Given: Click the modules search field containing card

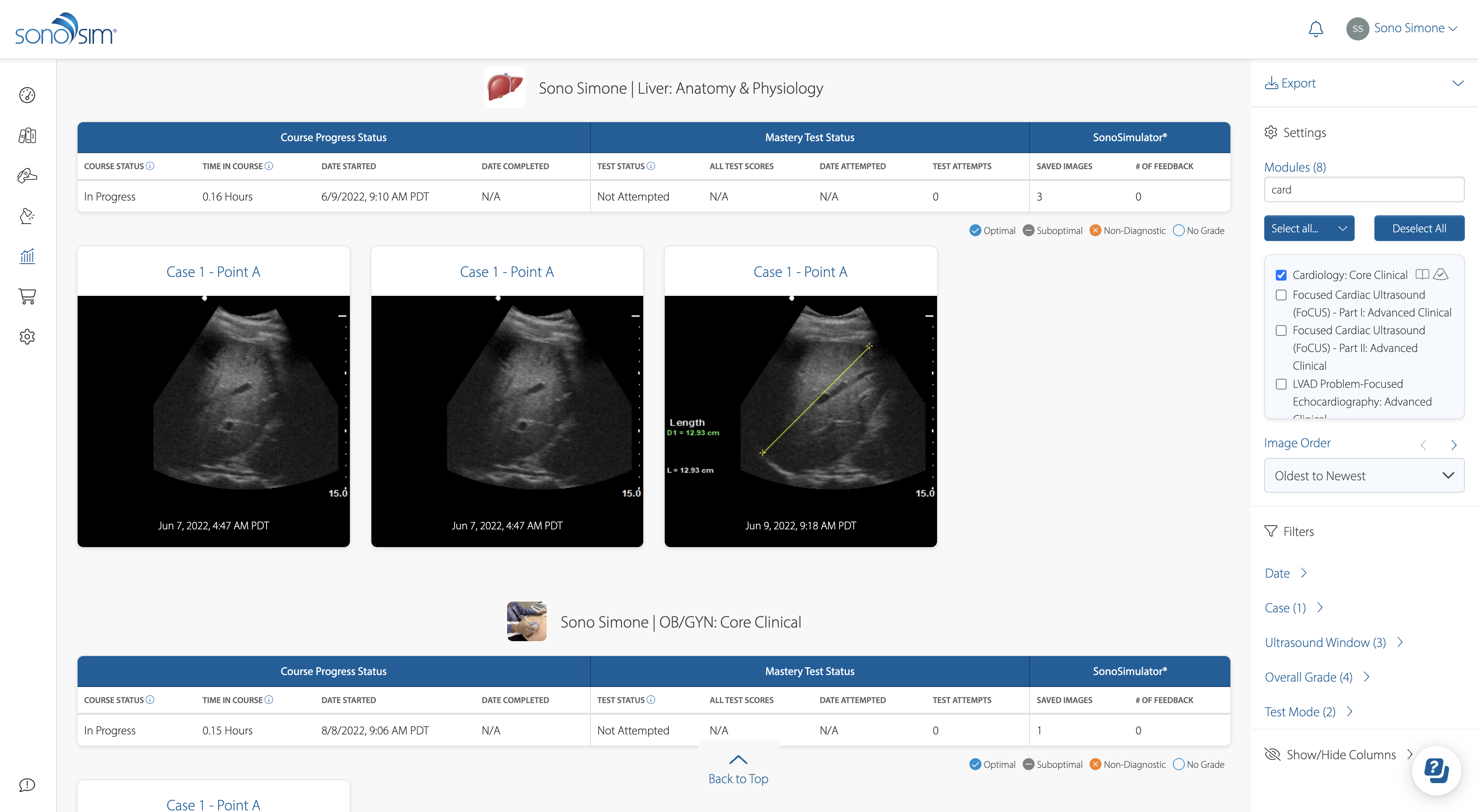Looking at the screenshot, I should (x=1364, y=189).
